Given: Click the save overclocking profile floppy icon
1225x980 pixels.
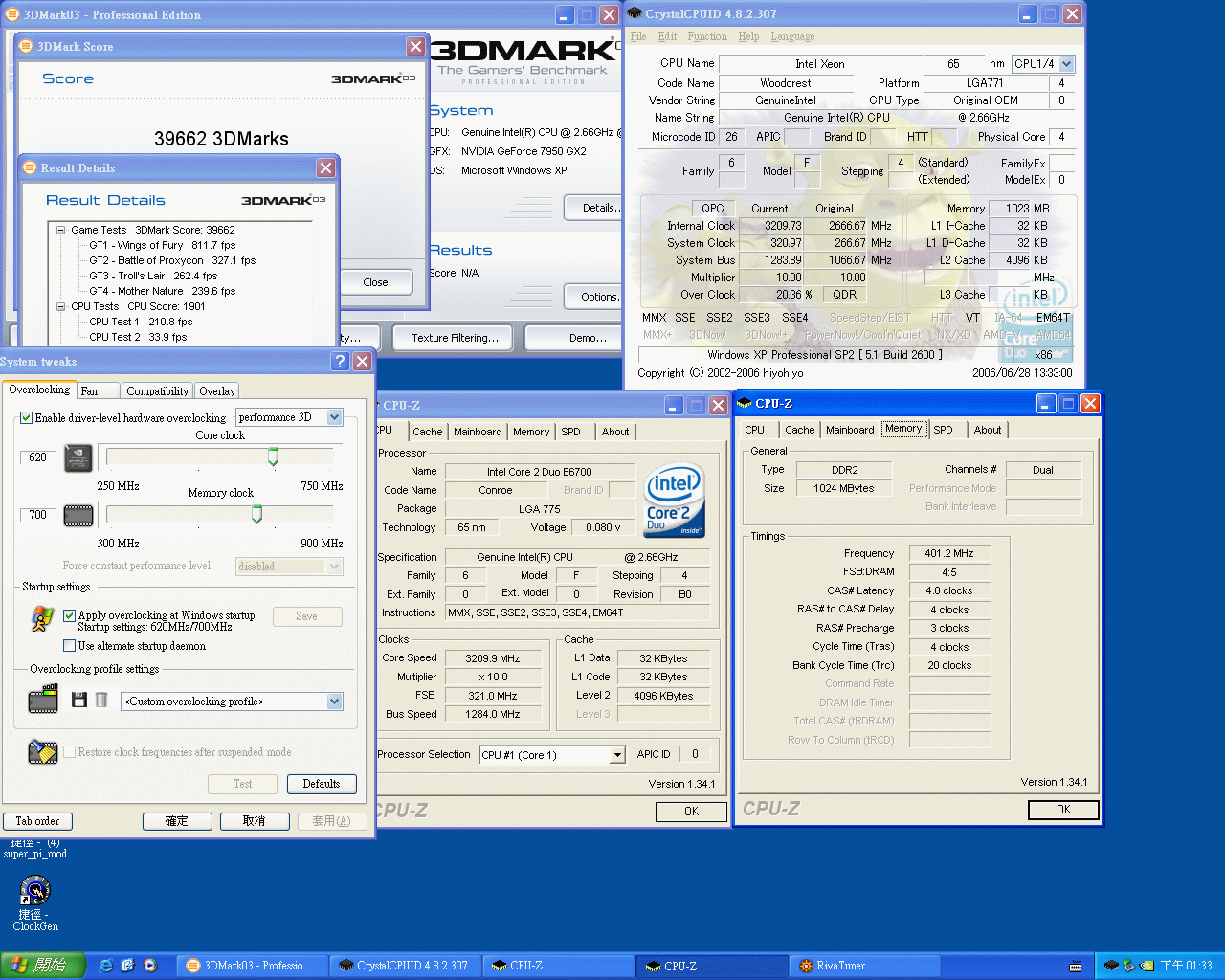Looking at the screenshot, I should tap(79, 701).
